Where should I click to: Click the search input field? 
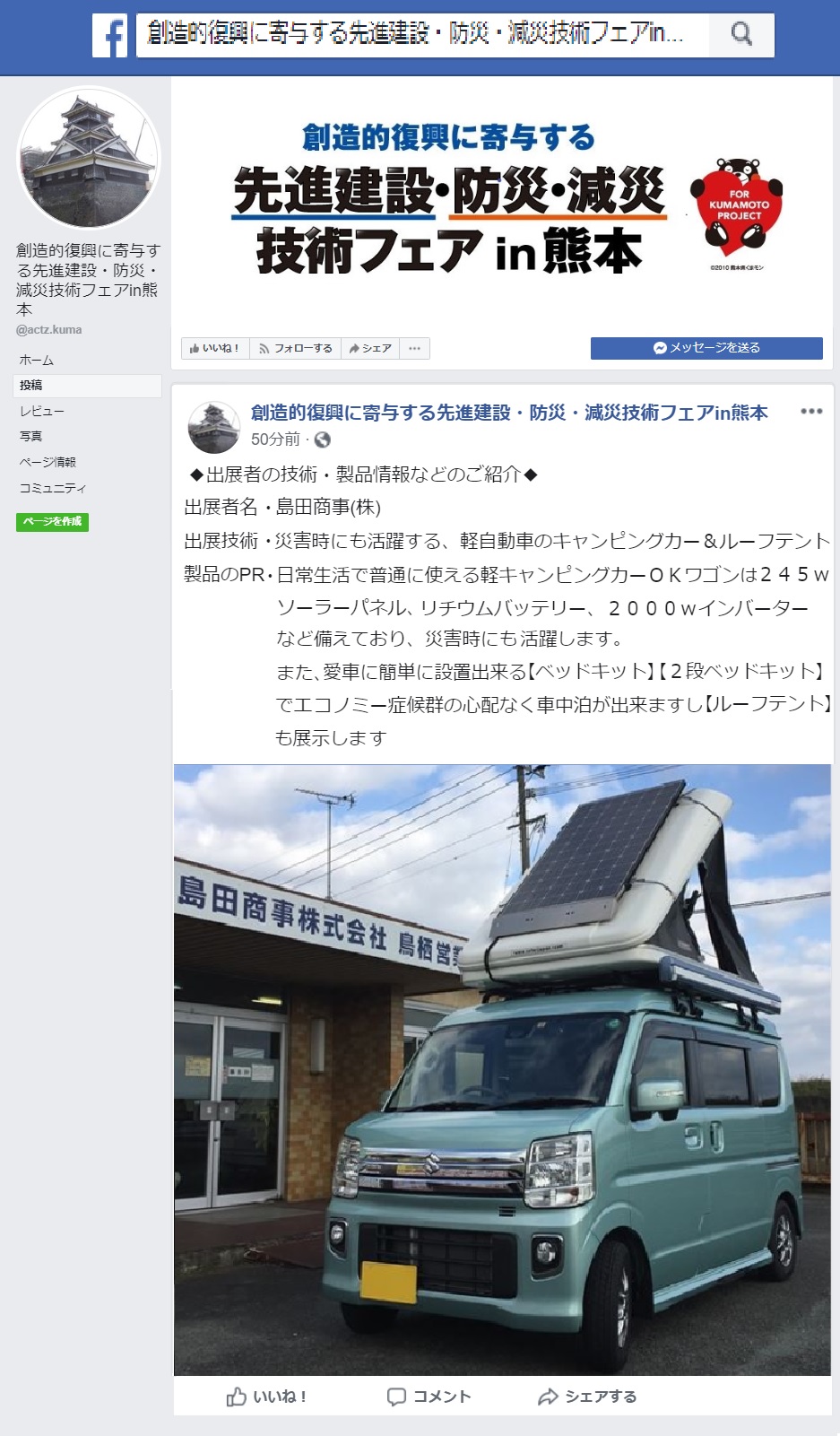click(x=422, y=34)
